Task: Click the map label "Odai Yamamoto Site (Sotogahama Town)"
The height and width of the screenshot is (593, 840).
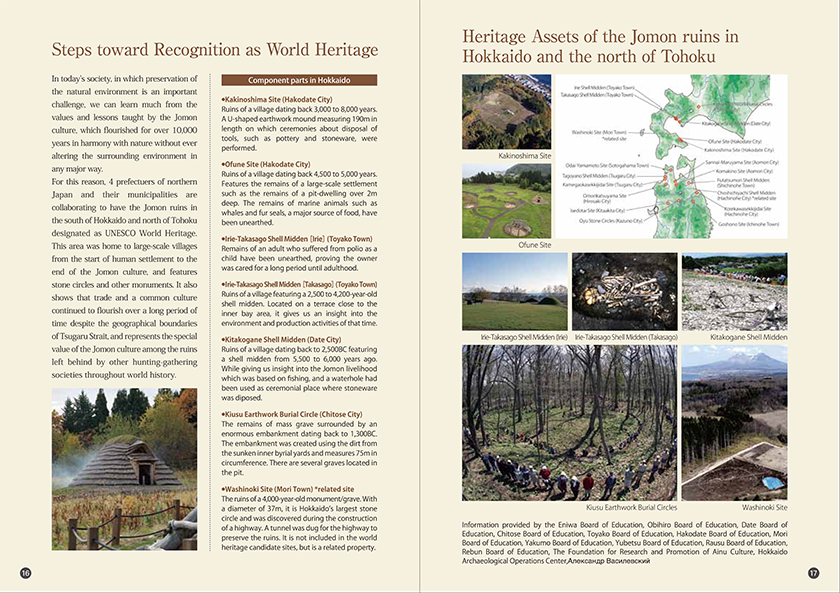Action: point(607,166)
